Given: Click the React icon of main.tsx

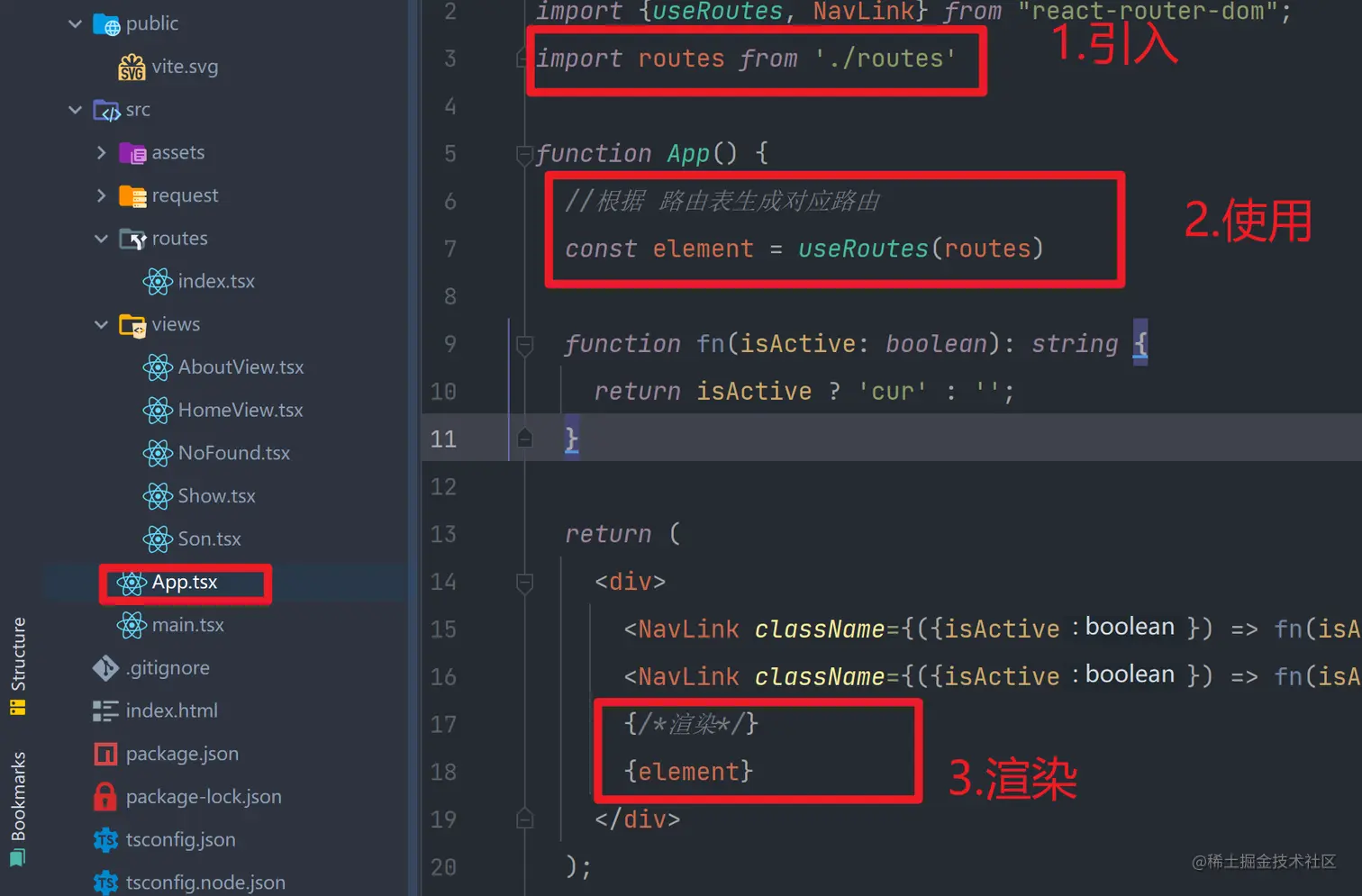Looking at the screenshot, I should click(132, 625).
